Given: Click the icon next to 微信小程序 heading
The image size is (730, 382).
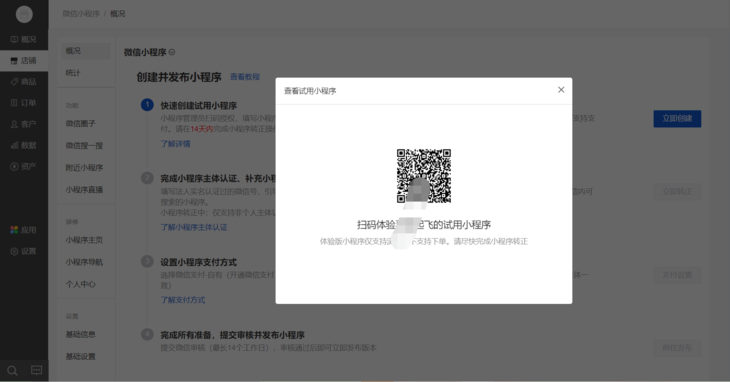Looking at the screenshot, I should 172,52.
